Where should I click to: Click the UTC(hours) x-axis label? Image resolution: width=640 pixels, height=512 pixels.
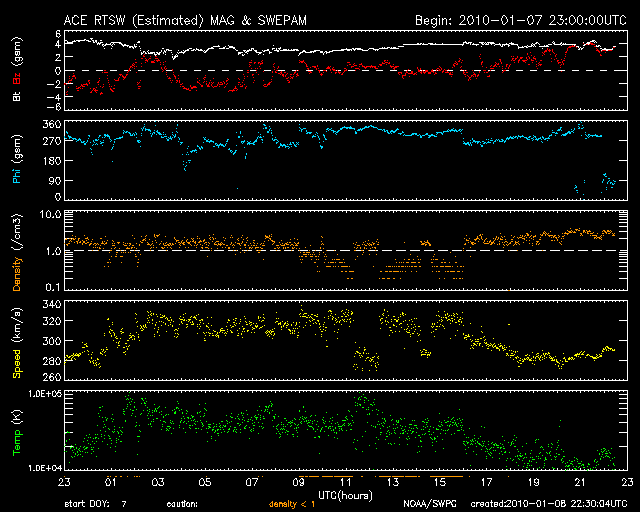(345, 496)
